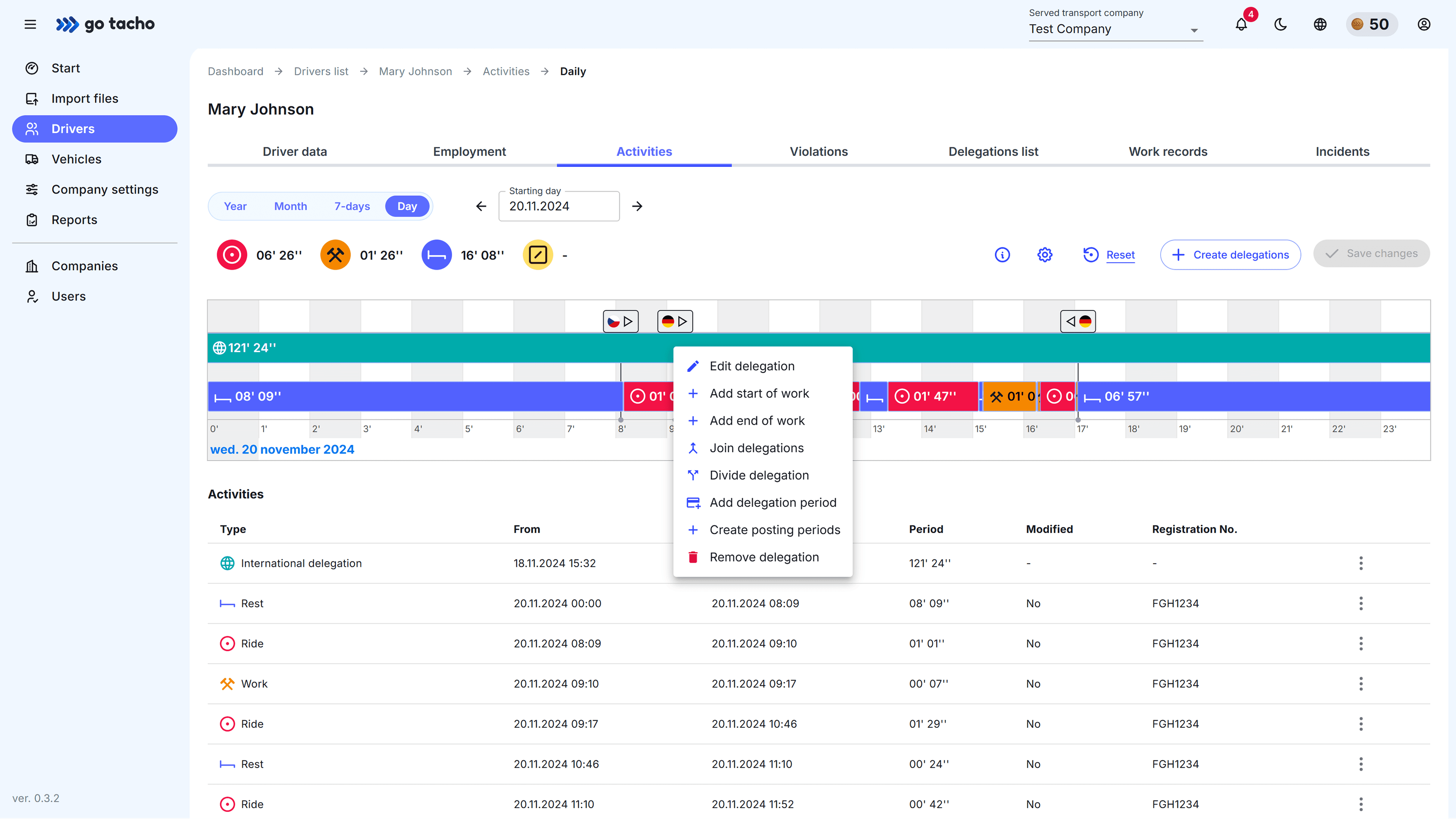
Task: Go to Start in sidebar
Action: [94, 68]
